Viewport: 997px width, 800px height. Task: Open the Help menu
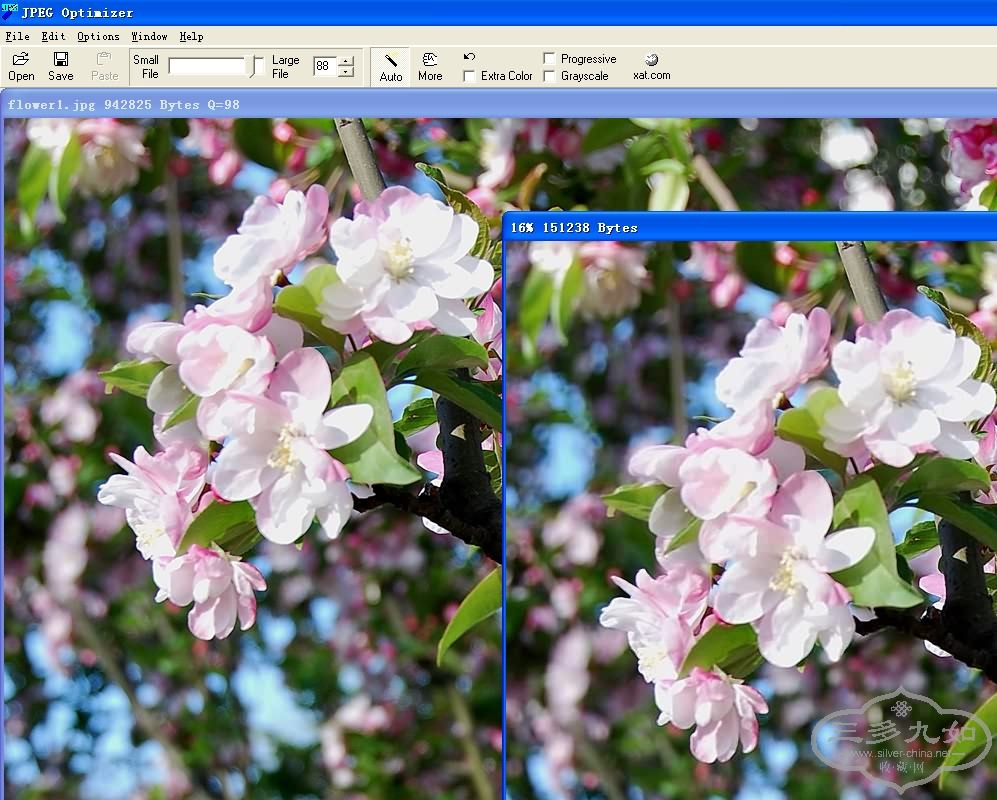pos(191,36)
